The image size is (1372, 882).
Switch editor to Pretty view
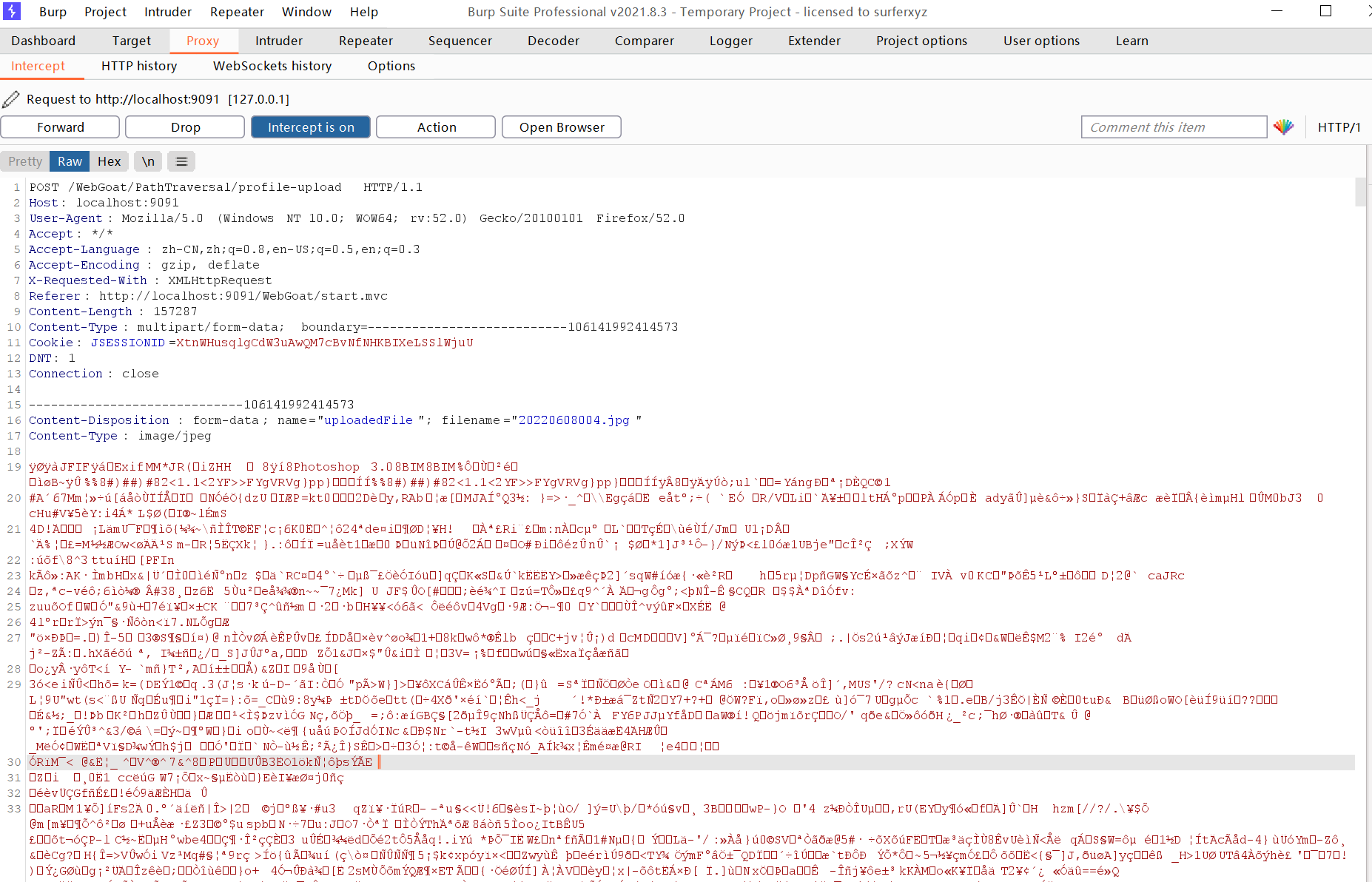pyautogui.click(x=25, y=161)
